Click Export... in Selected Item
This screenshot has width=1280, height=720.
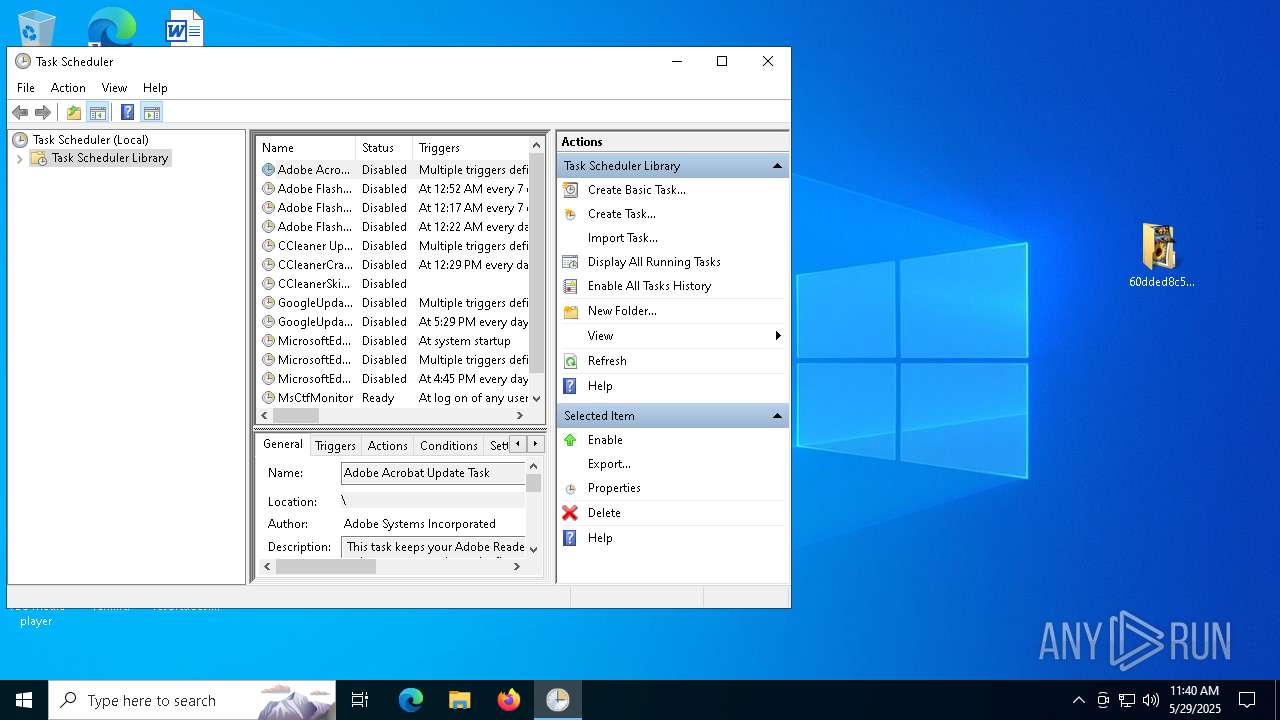[609, 464]
